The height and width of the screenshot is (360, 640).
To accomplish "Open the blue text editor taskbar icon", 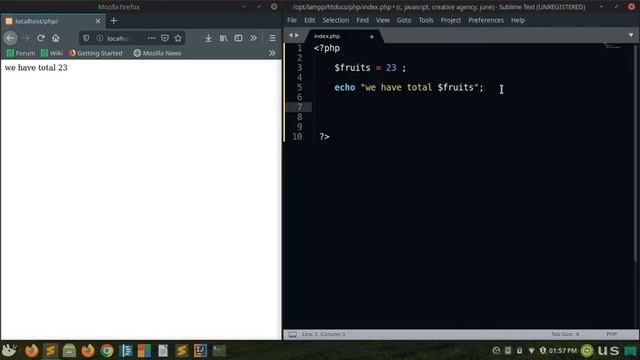I will (x=126, y=351).
